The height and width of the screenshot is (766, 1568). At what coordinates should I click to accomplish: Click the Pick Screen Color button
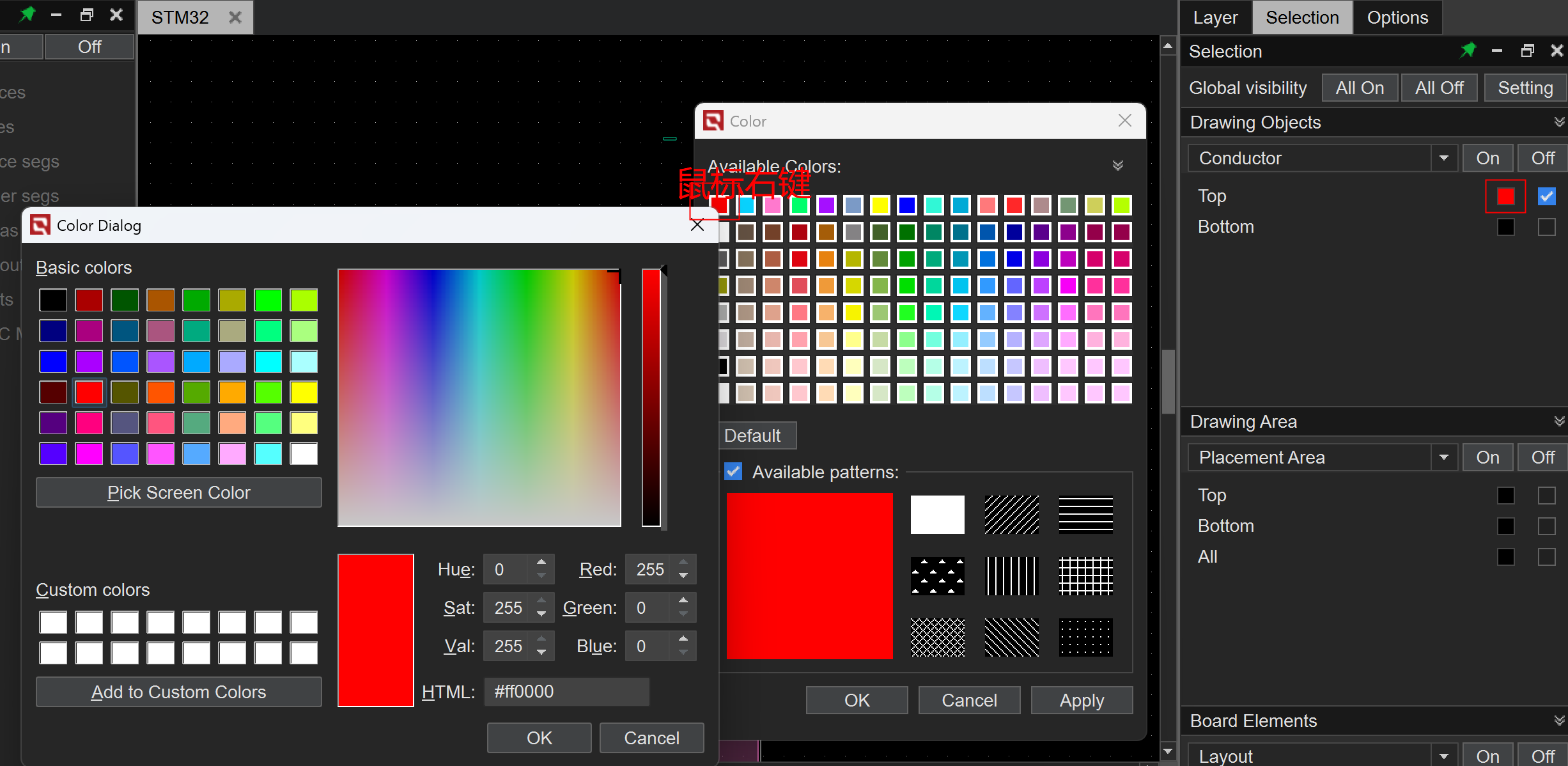178,492
